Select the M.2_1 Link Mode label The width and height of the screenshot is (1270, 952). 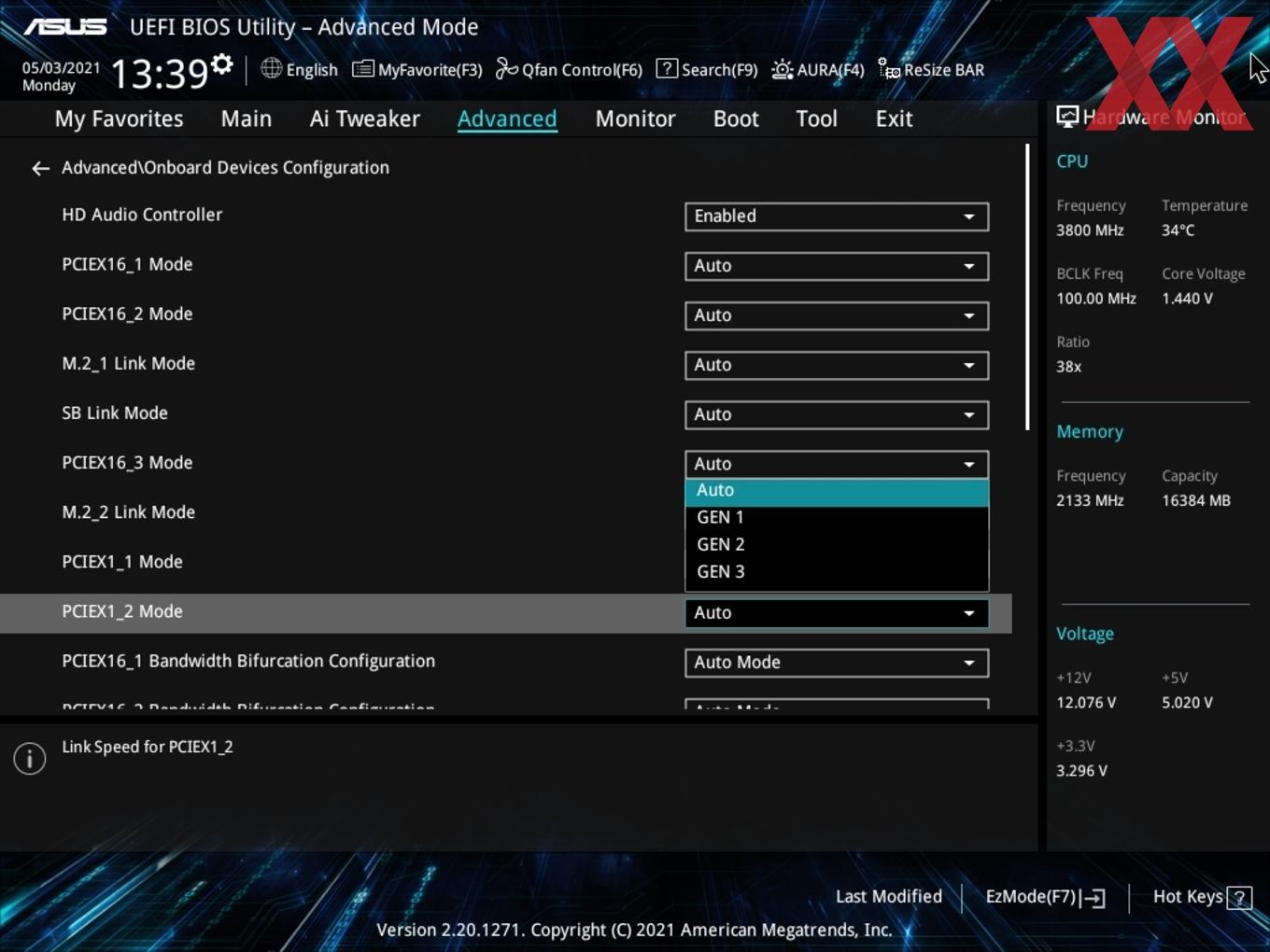tap(128, 363)
